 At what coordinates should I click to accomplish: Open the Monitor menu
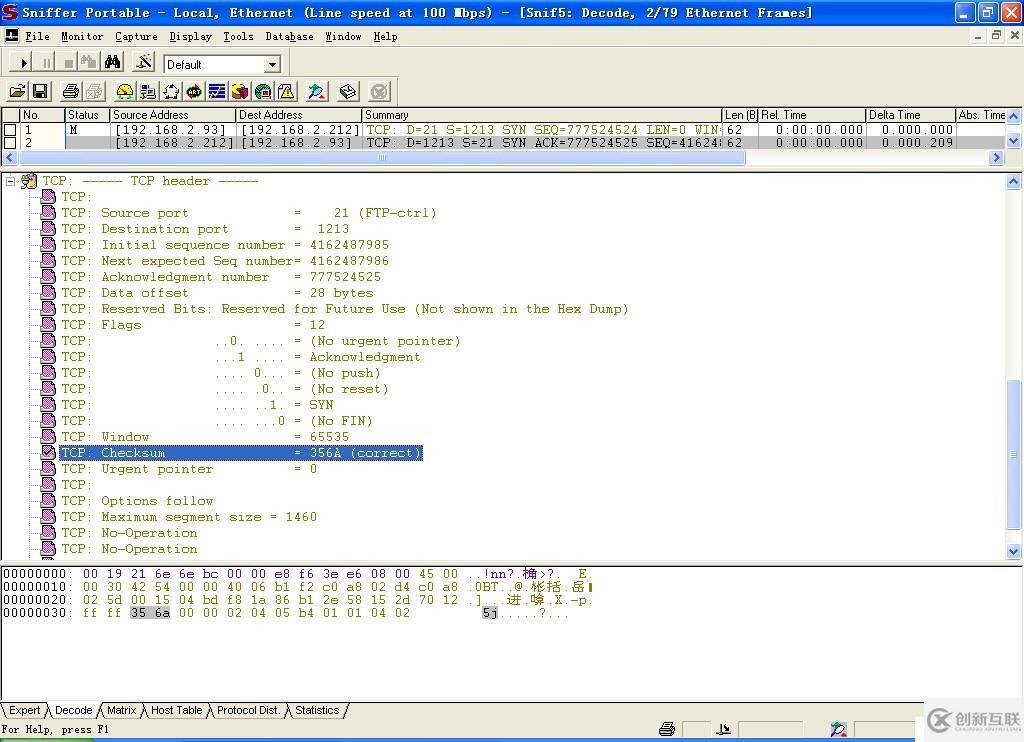click(x=82, y=37)
